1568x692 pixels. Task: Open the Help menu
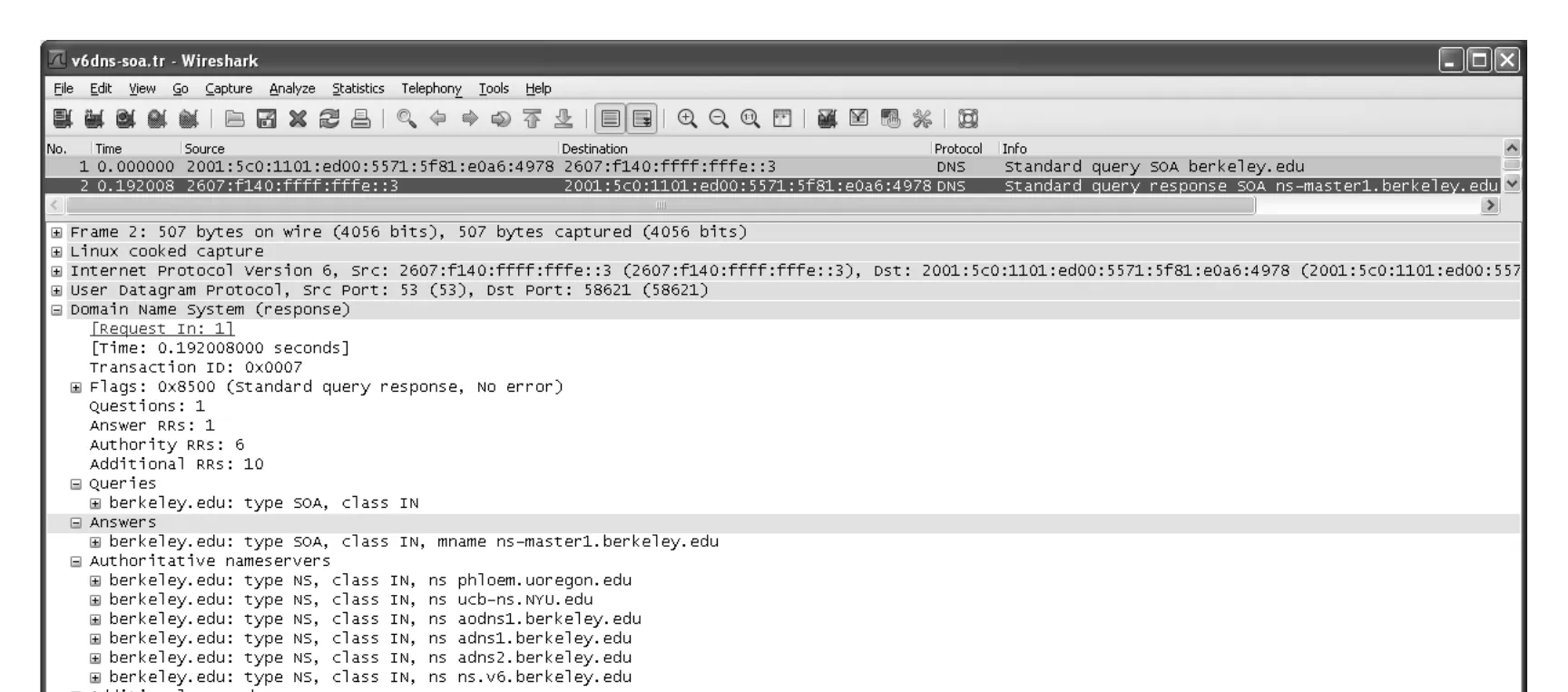tap(538, 89)
